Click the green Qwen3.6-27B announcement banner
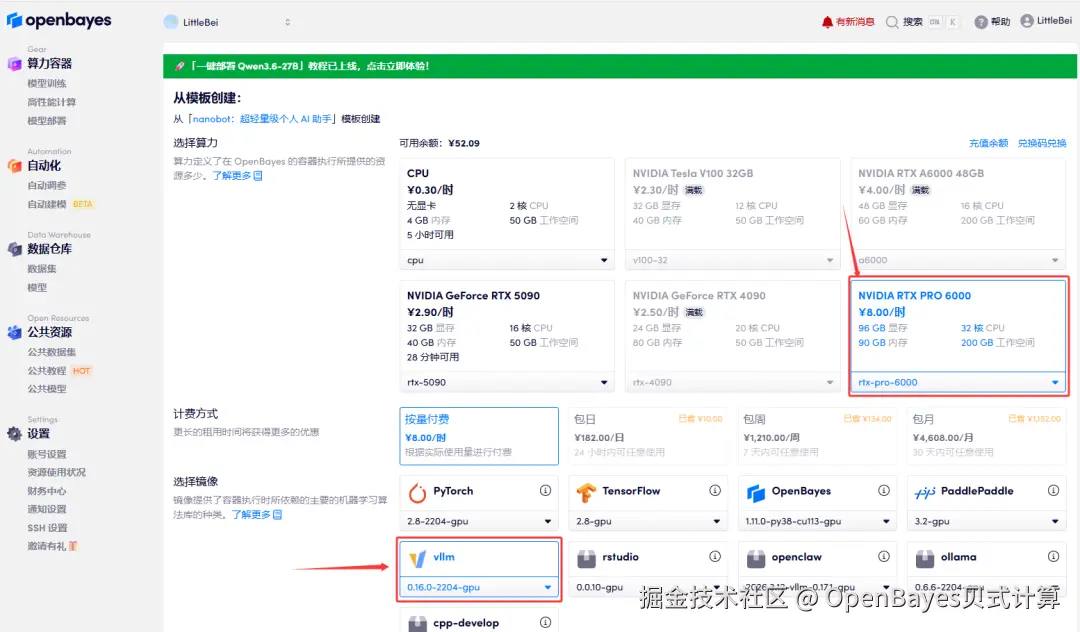 click(620, 66)
